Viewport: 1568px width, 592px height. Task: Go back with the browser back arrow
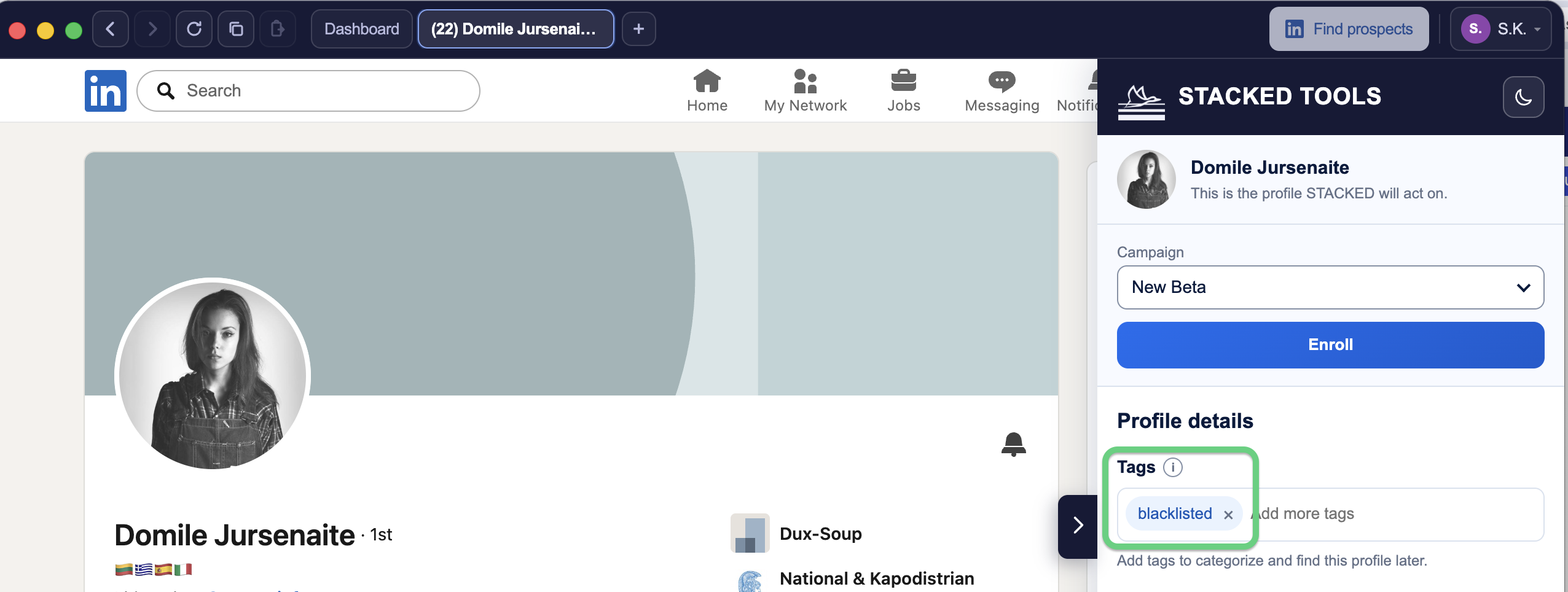[x=111, y=29]
